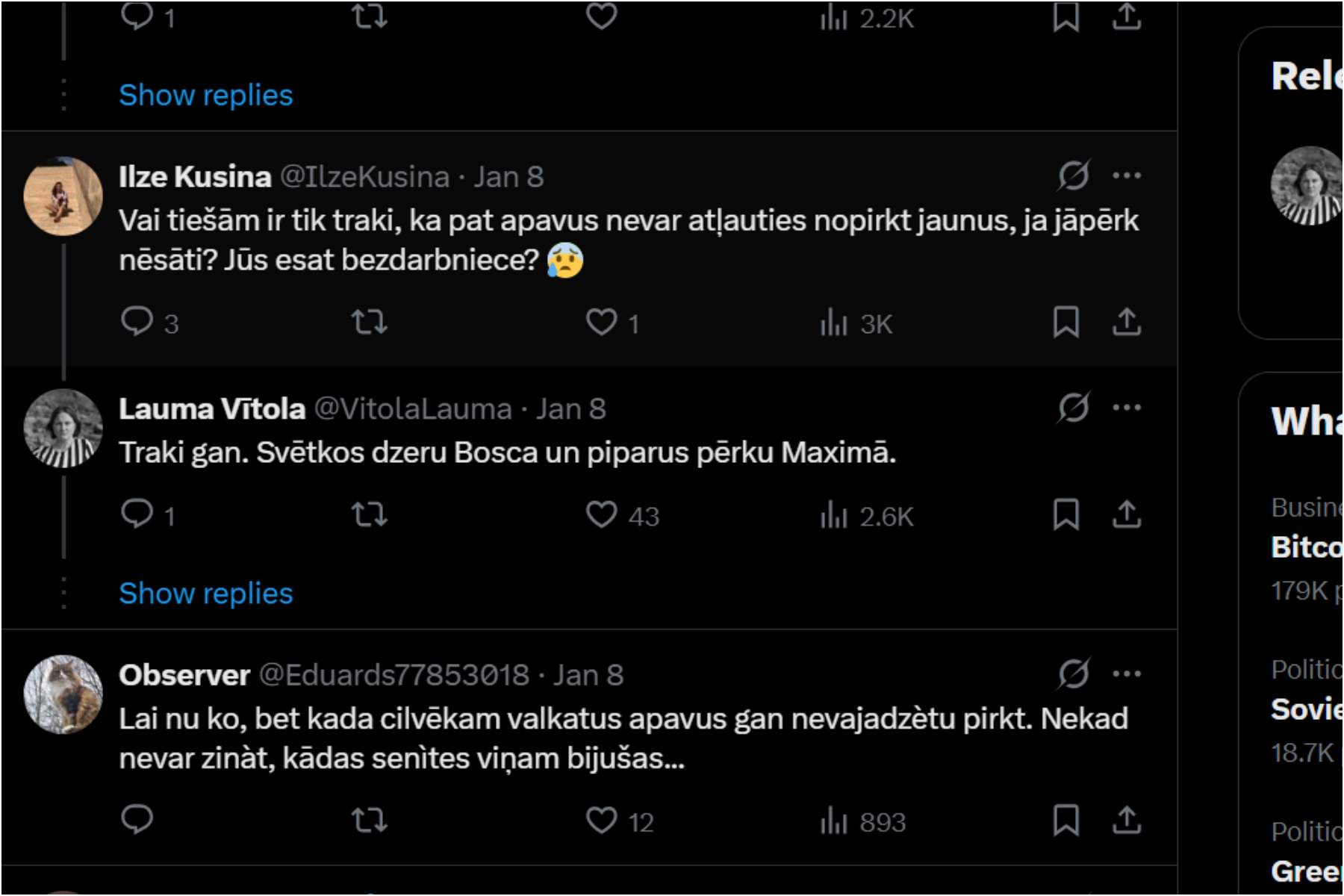Like Lauma Vītola's Bosca reply

[x=602, y=515]
